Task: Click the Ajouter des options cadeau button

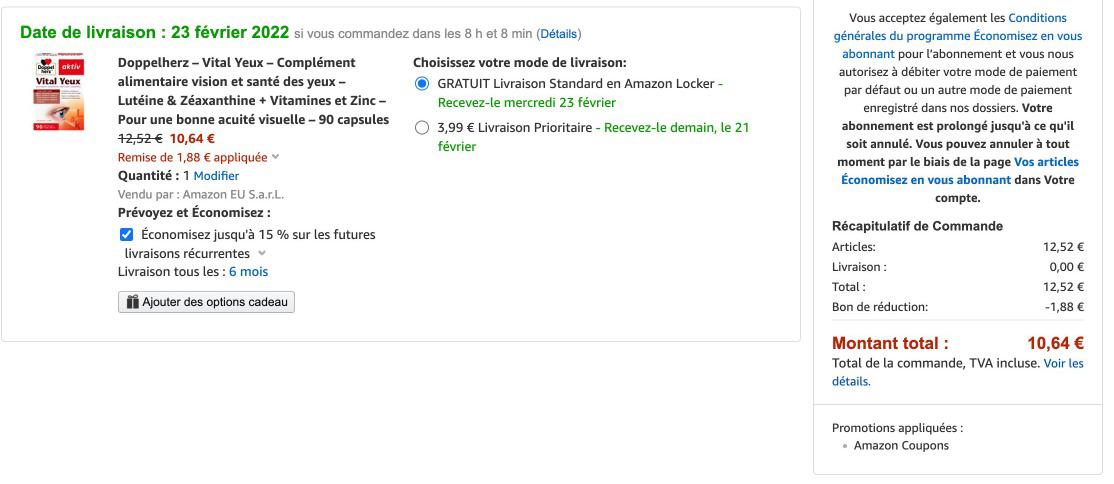Action: [206, 302]
